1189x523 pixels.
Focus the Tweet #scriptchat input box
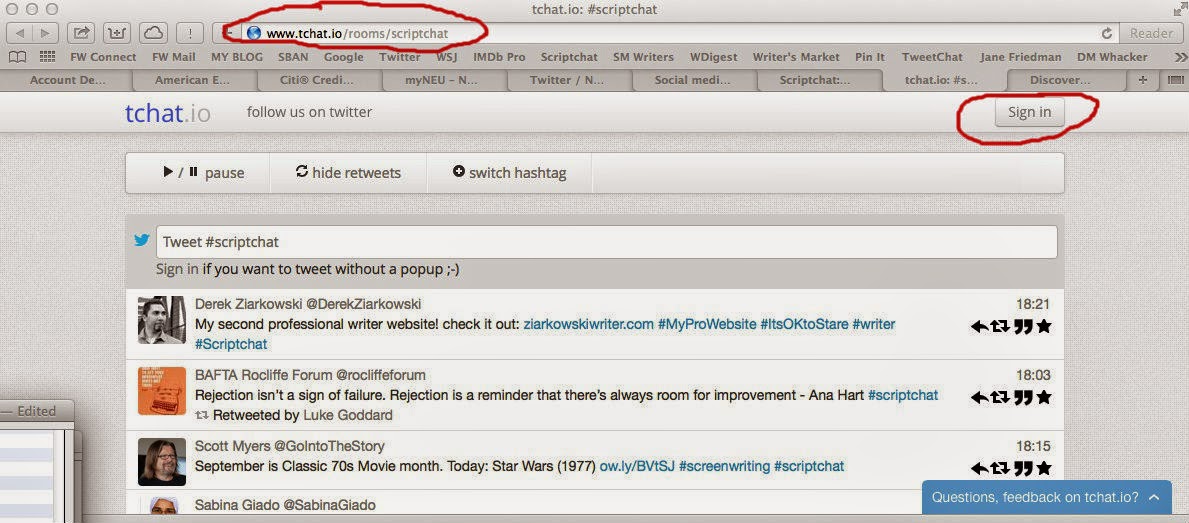tap(607, 243)
